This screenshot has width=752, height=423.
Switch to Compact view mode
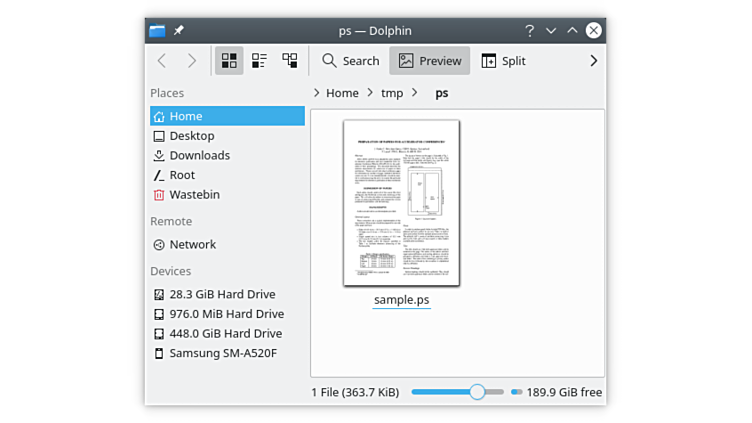(259, 61)
